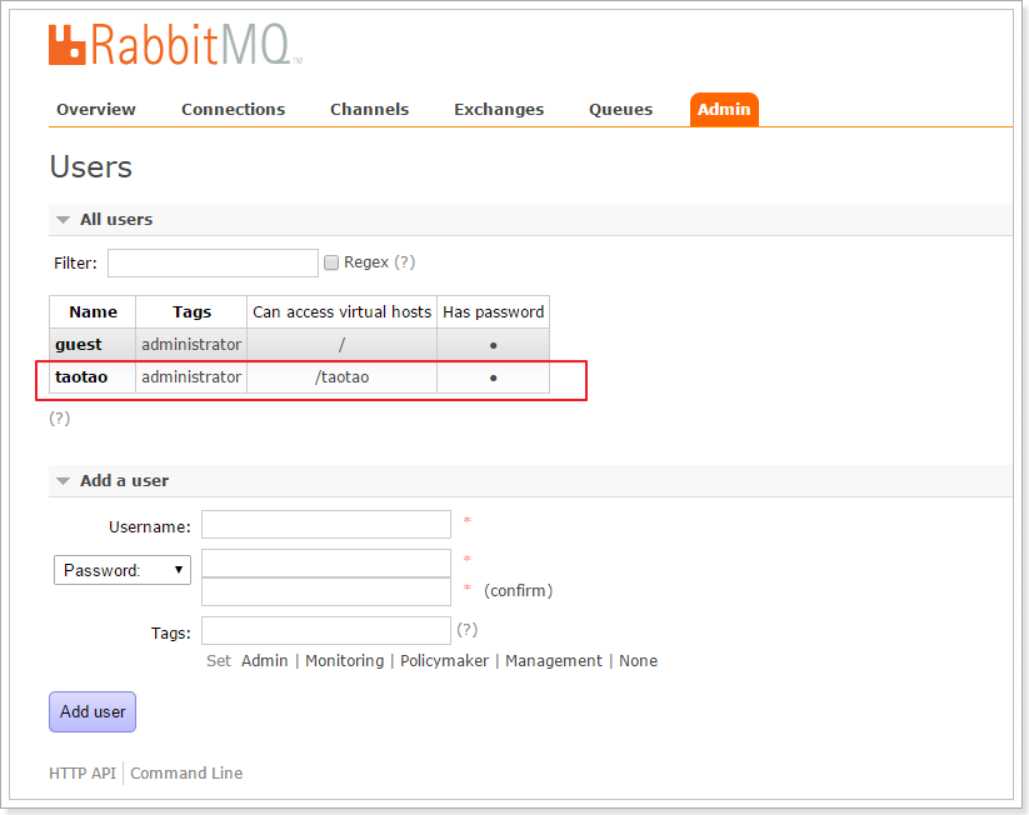This screenshot has height=815, width=1029.
Task: Switch to the Queues tab
Action: (620, 109)
